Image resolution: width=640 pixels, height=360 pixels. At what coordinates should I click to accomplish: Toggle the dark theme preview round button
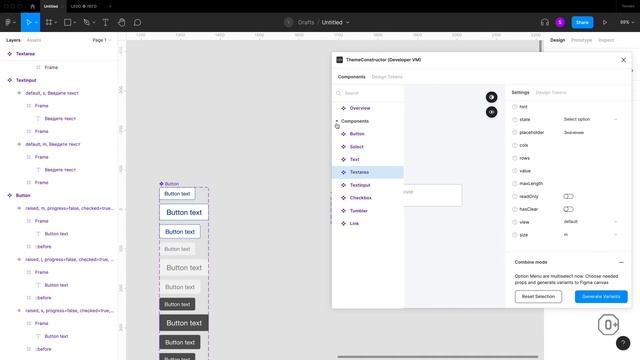coord(491,97)
